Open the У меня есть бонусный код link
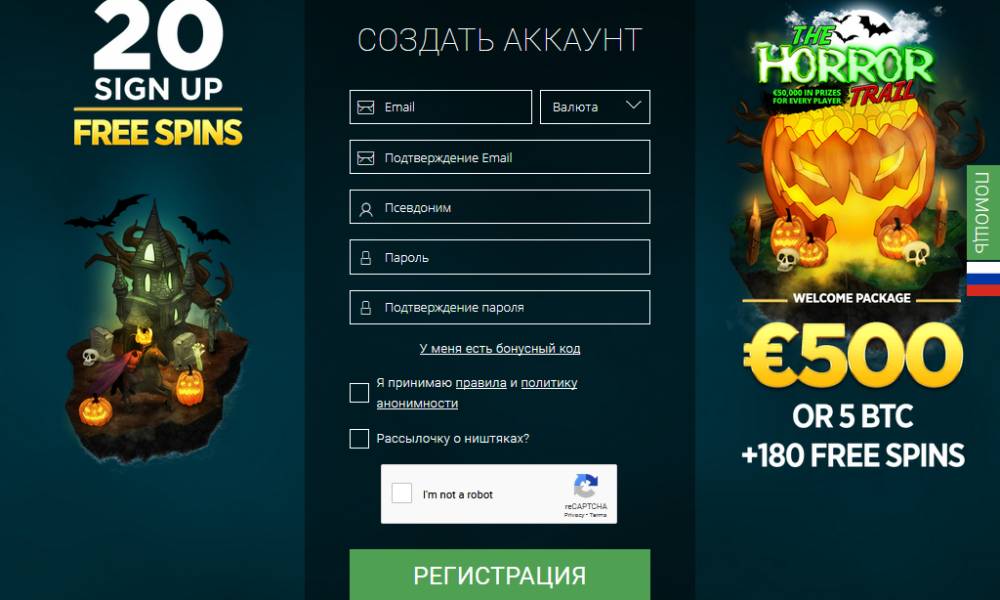Image resolution: width=1000 pixels, height=600 pixels. (x=500, y=349)
